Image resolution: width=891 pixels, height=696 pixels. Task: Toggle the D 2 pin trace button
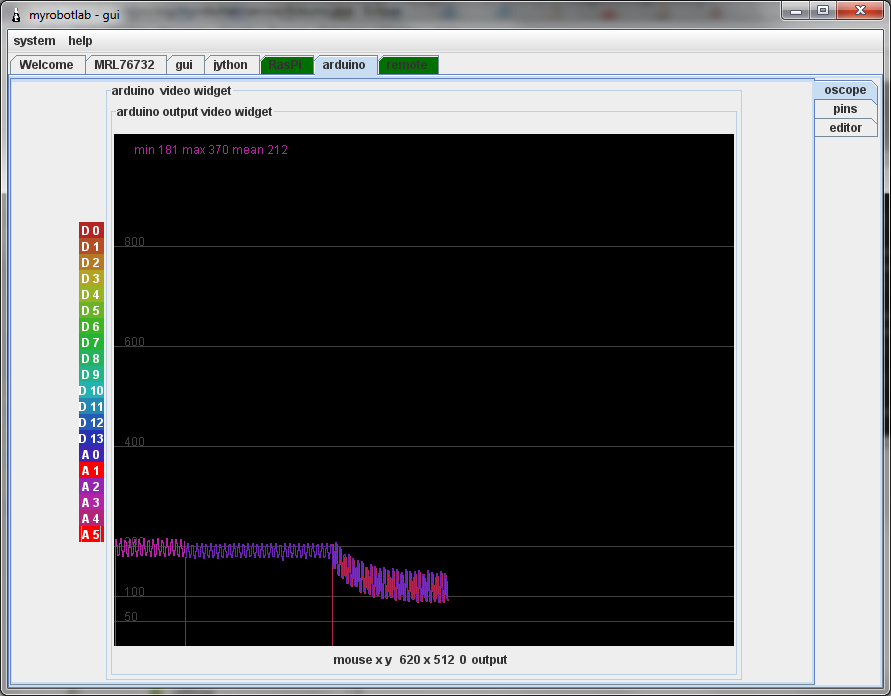[x=91, y=262]
